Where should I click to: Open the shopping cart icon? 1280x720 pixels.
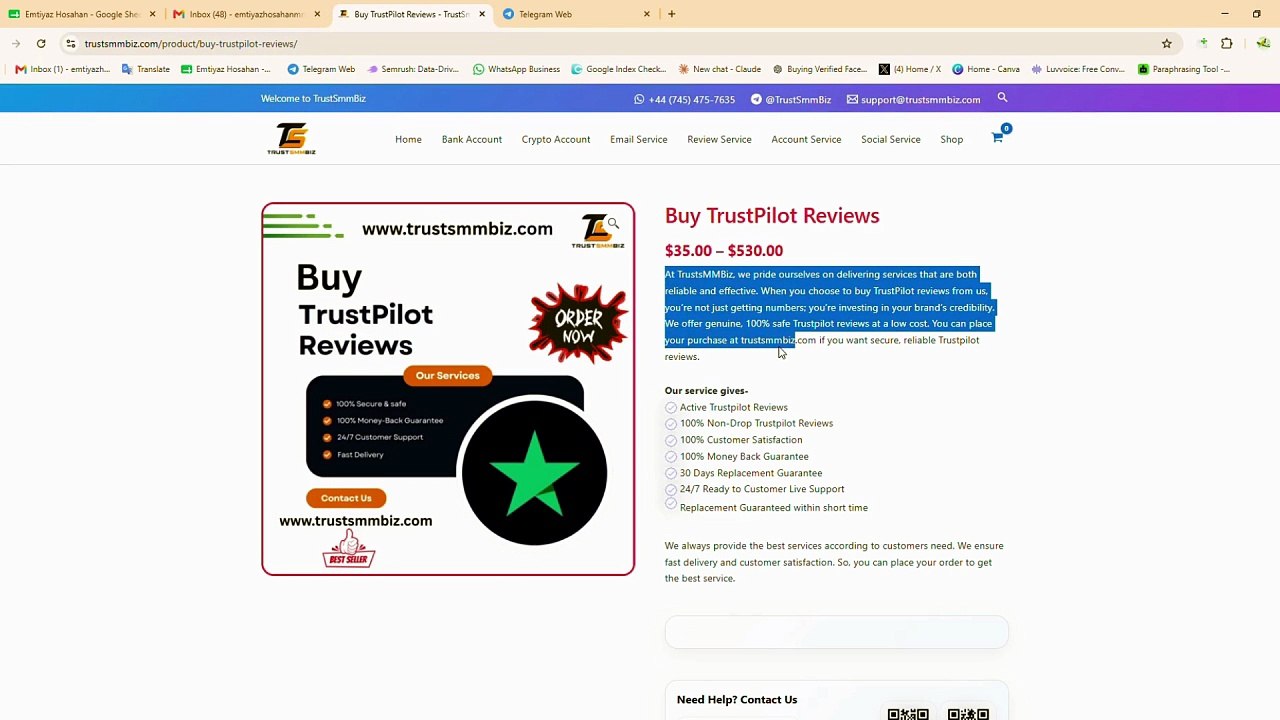click(x=997, y=138)
